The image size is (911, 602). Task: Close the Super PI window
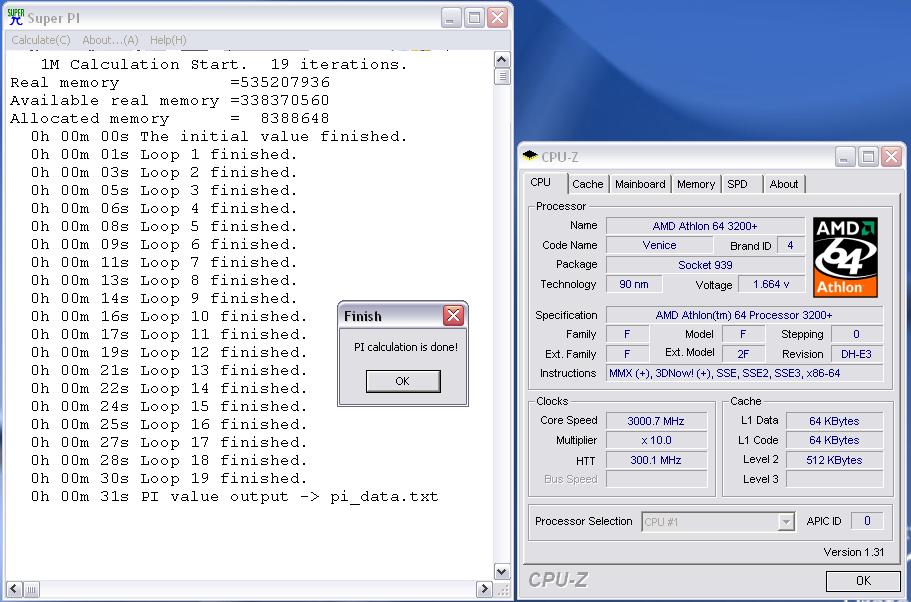tap(497, 17)
